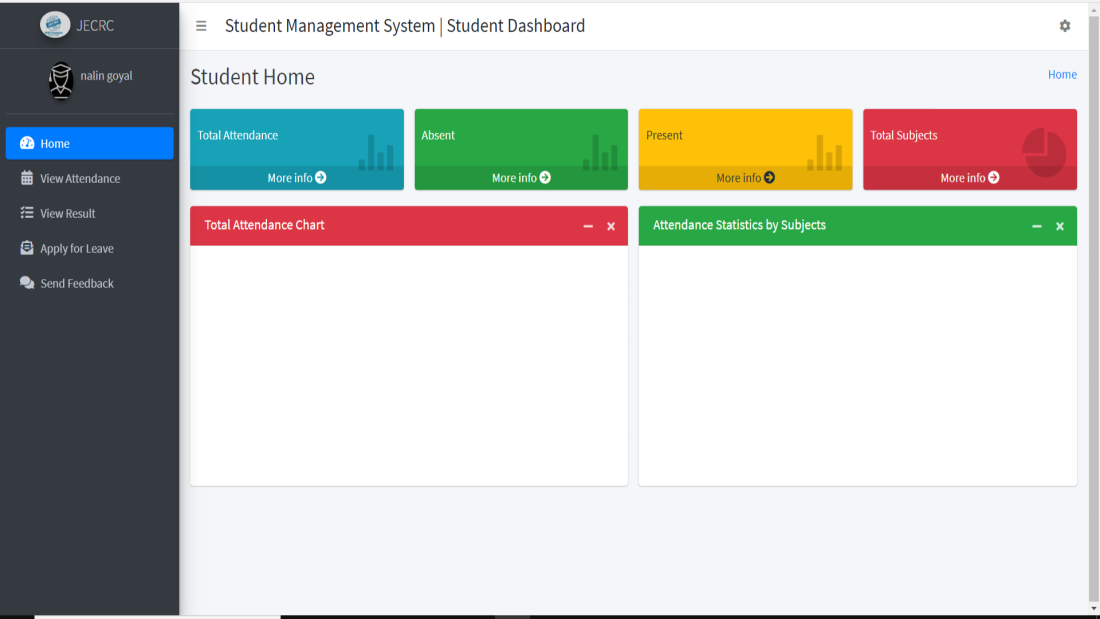Open View Attendance from sidebar
Screen dimensions: 1100x619
[80, 178]
